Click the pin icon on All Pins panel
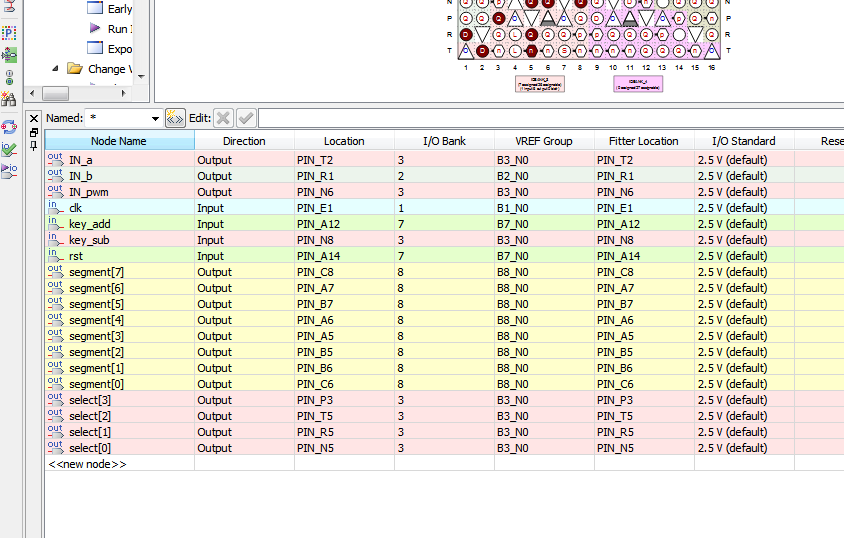 pyautogui.click(x=34, y=146)
